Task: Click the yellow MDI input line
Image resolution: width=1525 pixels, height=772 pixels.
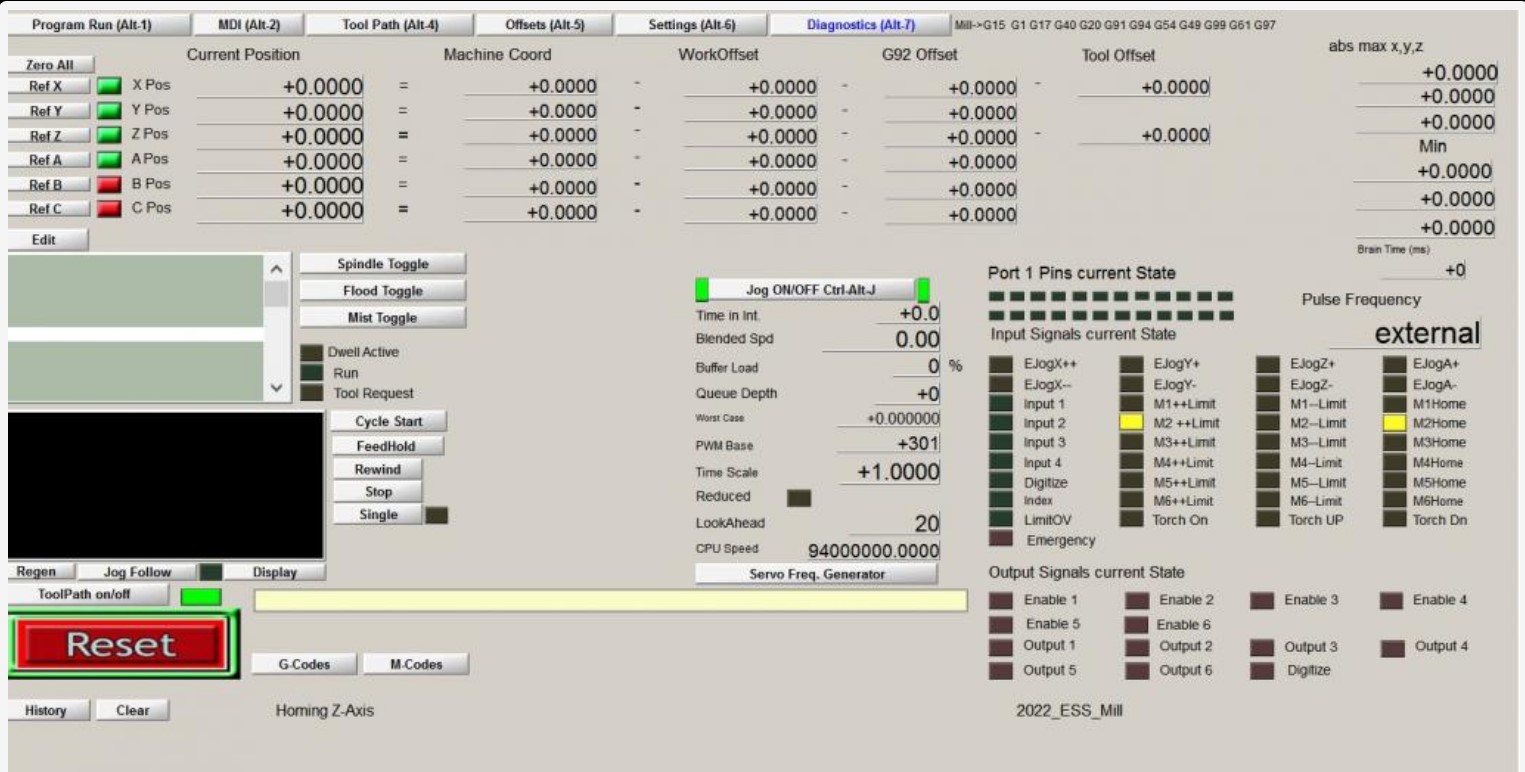Action: [610, 600]
